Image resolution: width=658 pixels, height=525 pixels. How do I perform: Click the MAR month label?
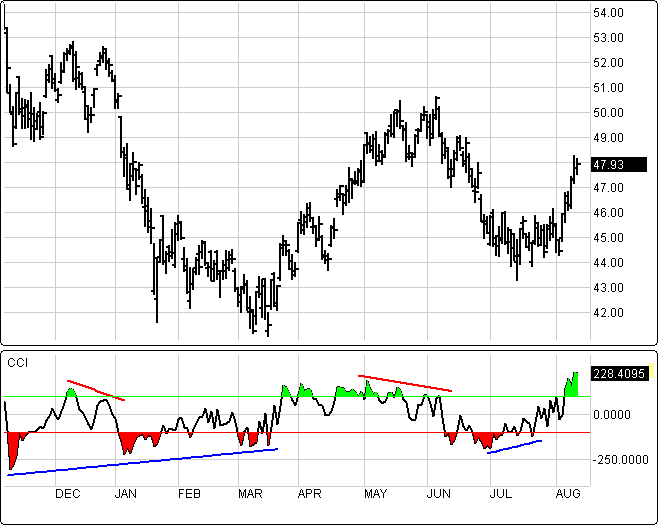click(250, 494)
